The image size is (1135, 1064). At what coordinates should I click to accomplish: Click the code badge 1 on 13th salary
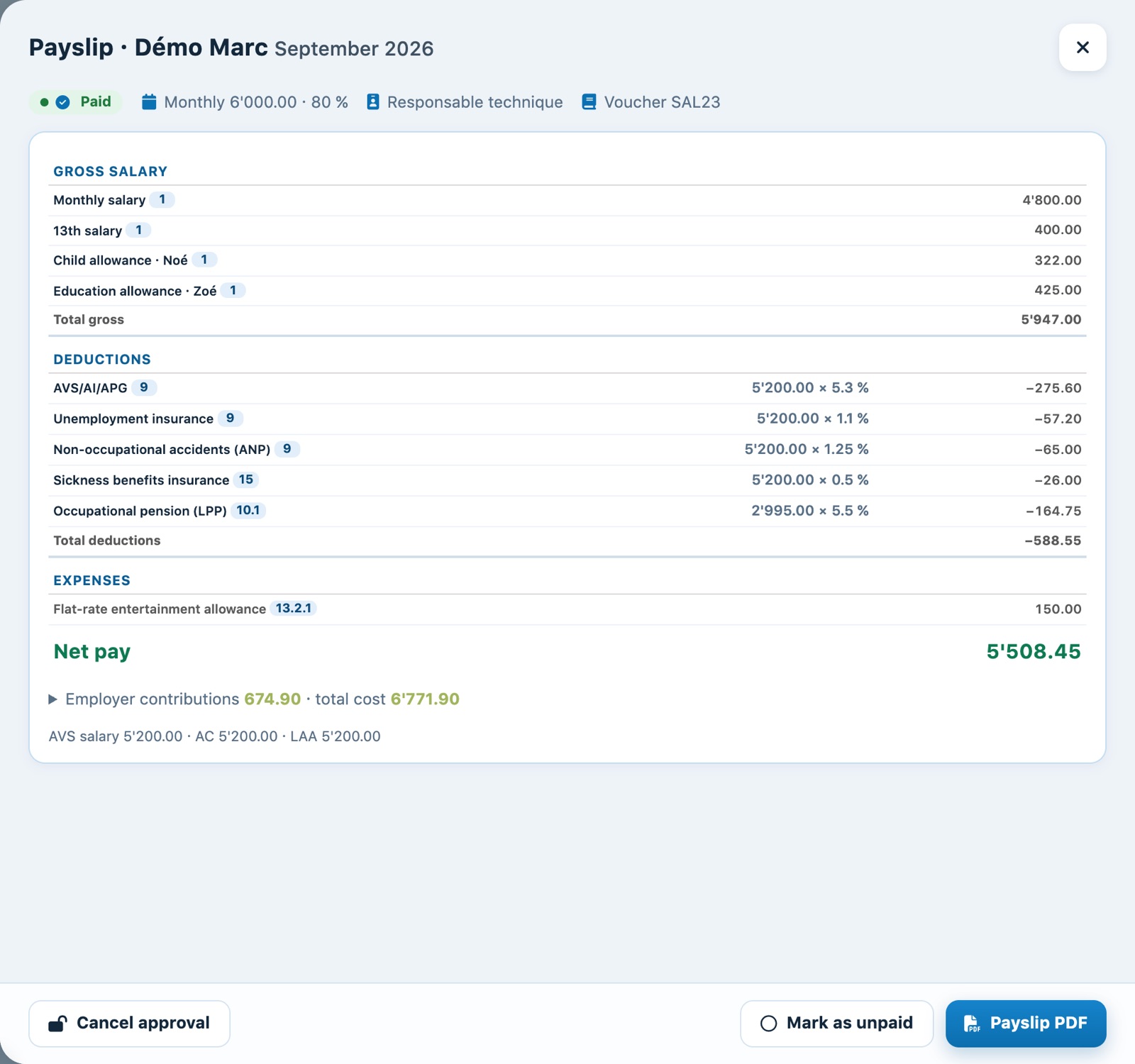click(x=139, y=230)
